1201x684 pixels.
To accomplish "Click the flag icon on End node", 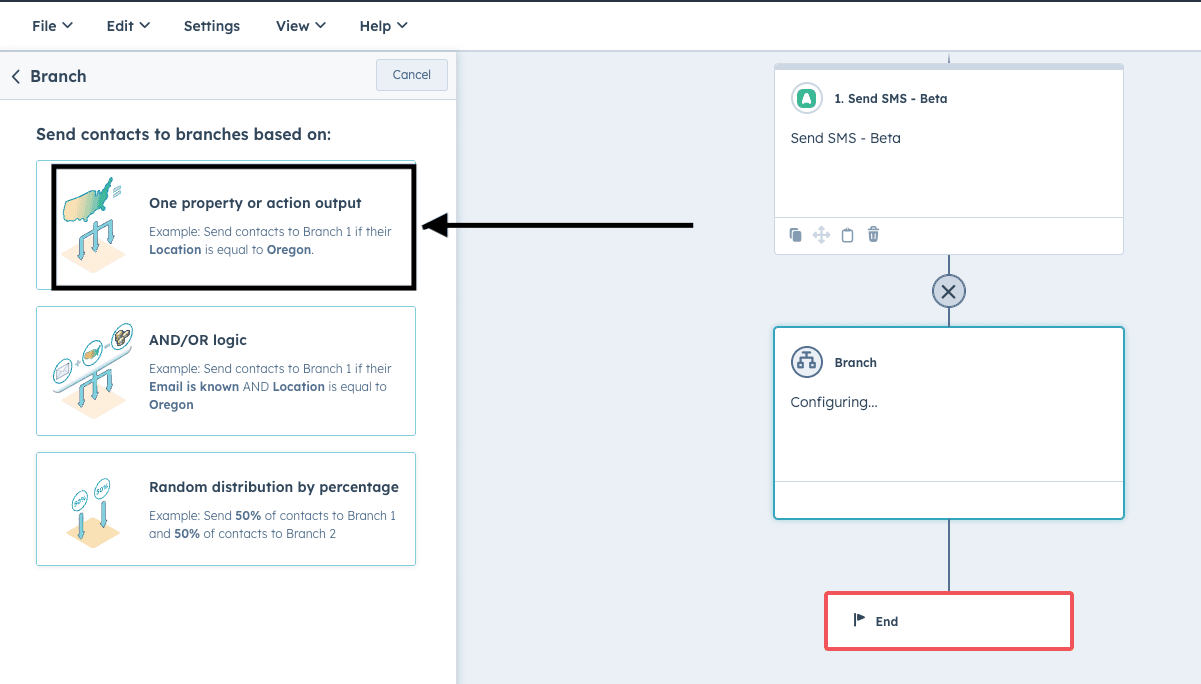I will click(859, 620).
